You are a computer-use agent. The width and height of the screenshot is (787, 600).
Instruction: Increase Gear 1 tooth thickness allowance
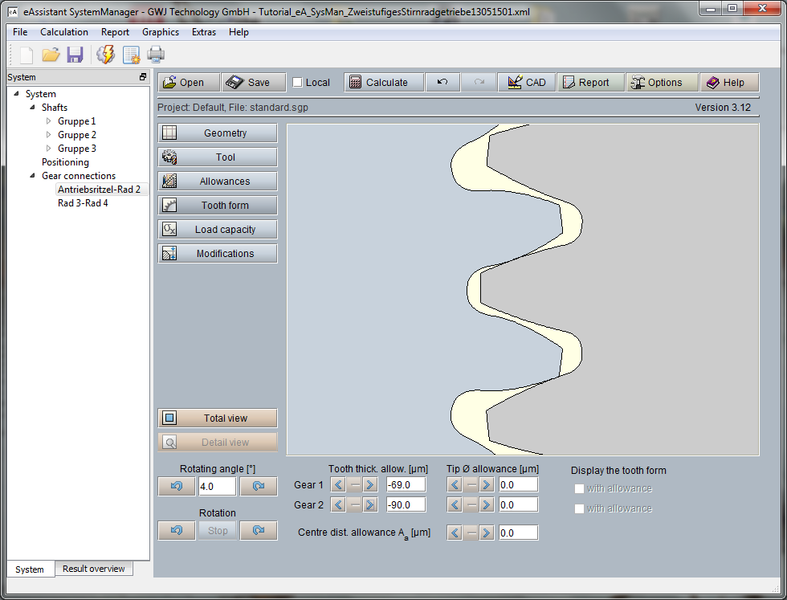370,485
